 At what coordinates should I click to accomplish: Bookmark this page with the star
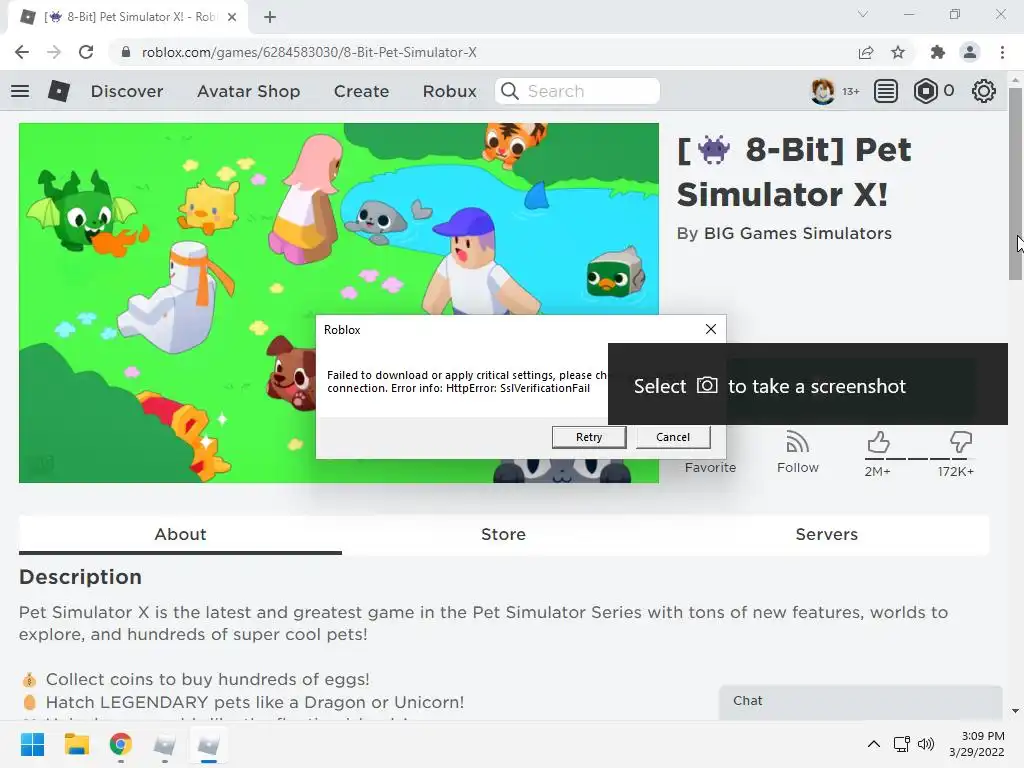coord(898,52)
